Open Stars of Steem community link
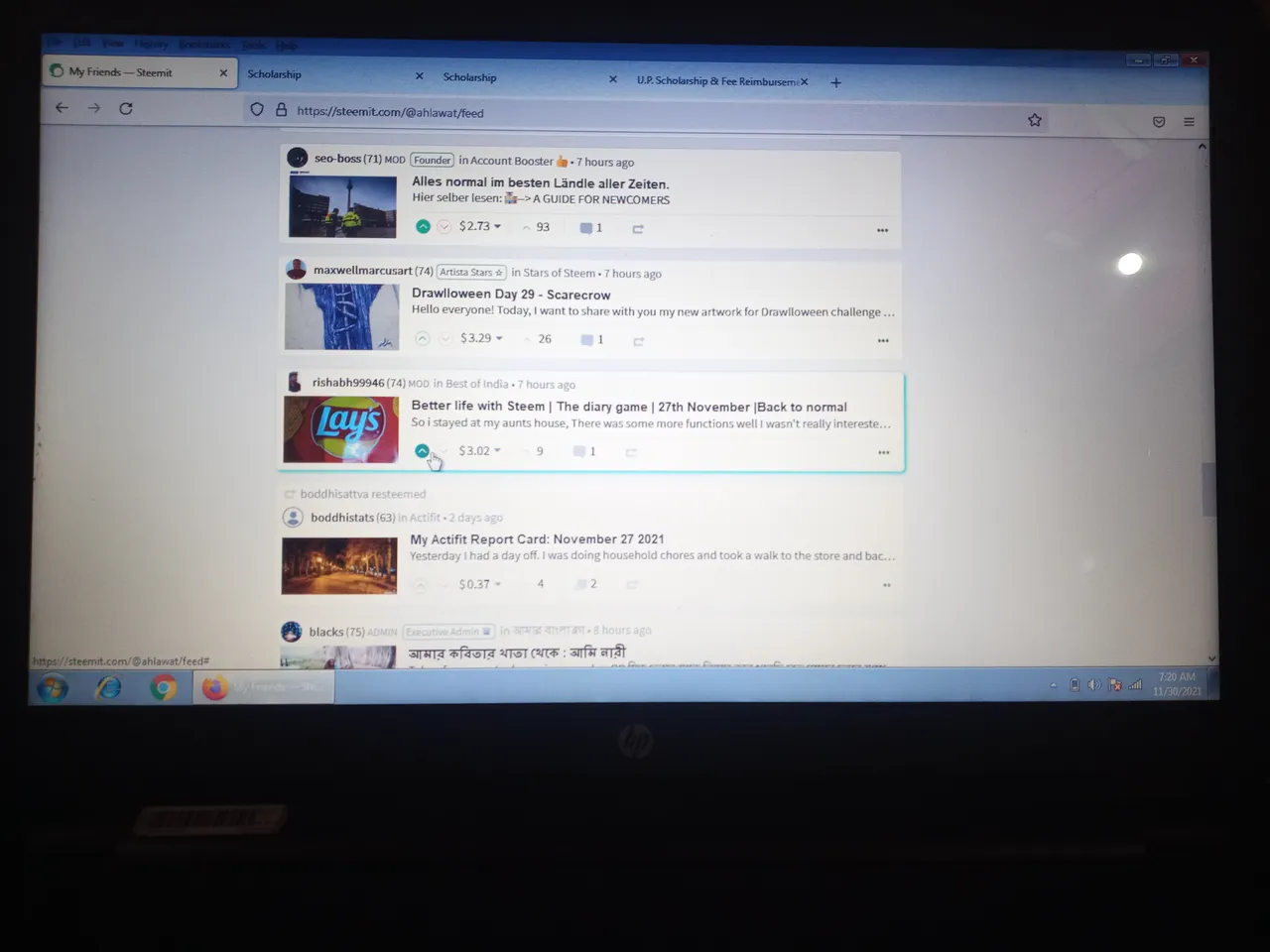The width and height of the screenshot is (1270, 952). coord(559,273)
